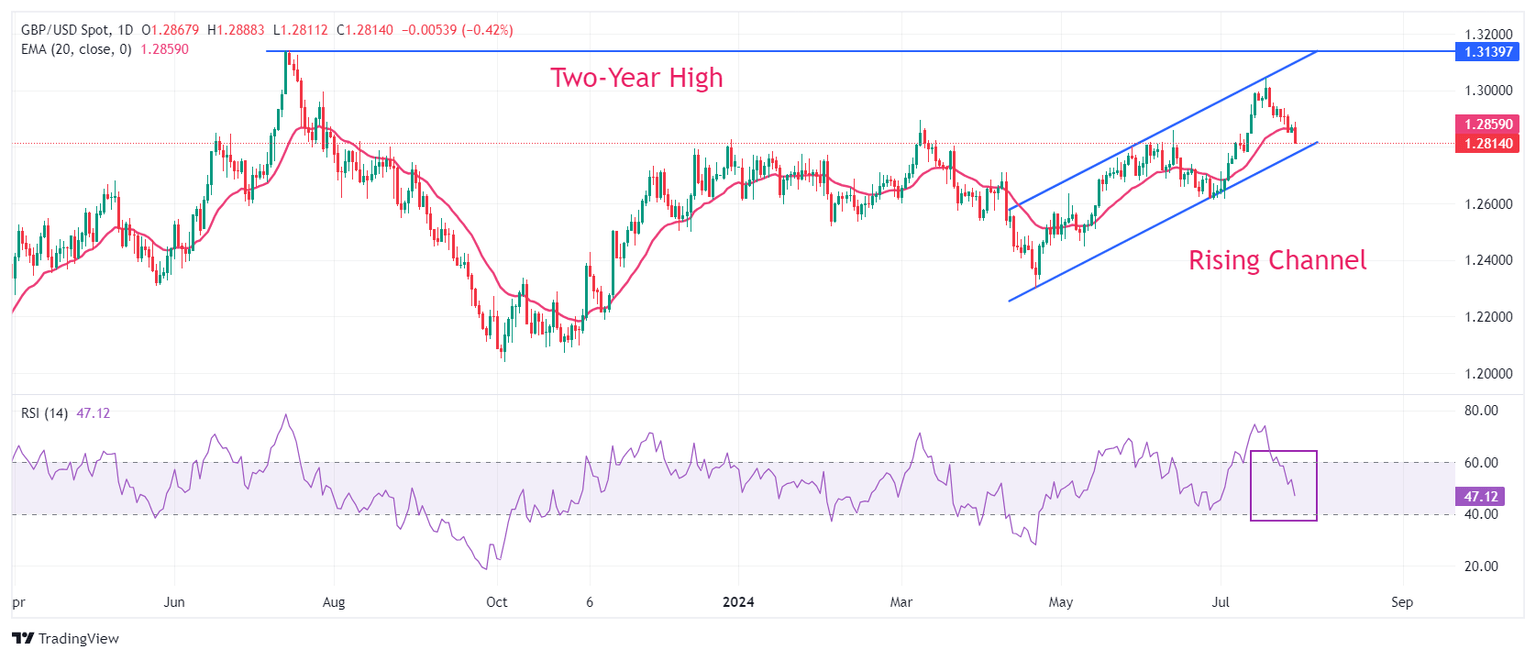
Task: Click the 1.28590 EMA value label
Action: click(x=1489, y=125)
